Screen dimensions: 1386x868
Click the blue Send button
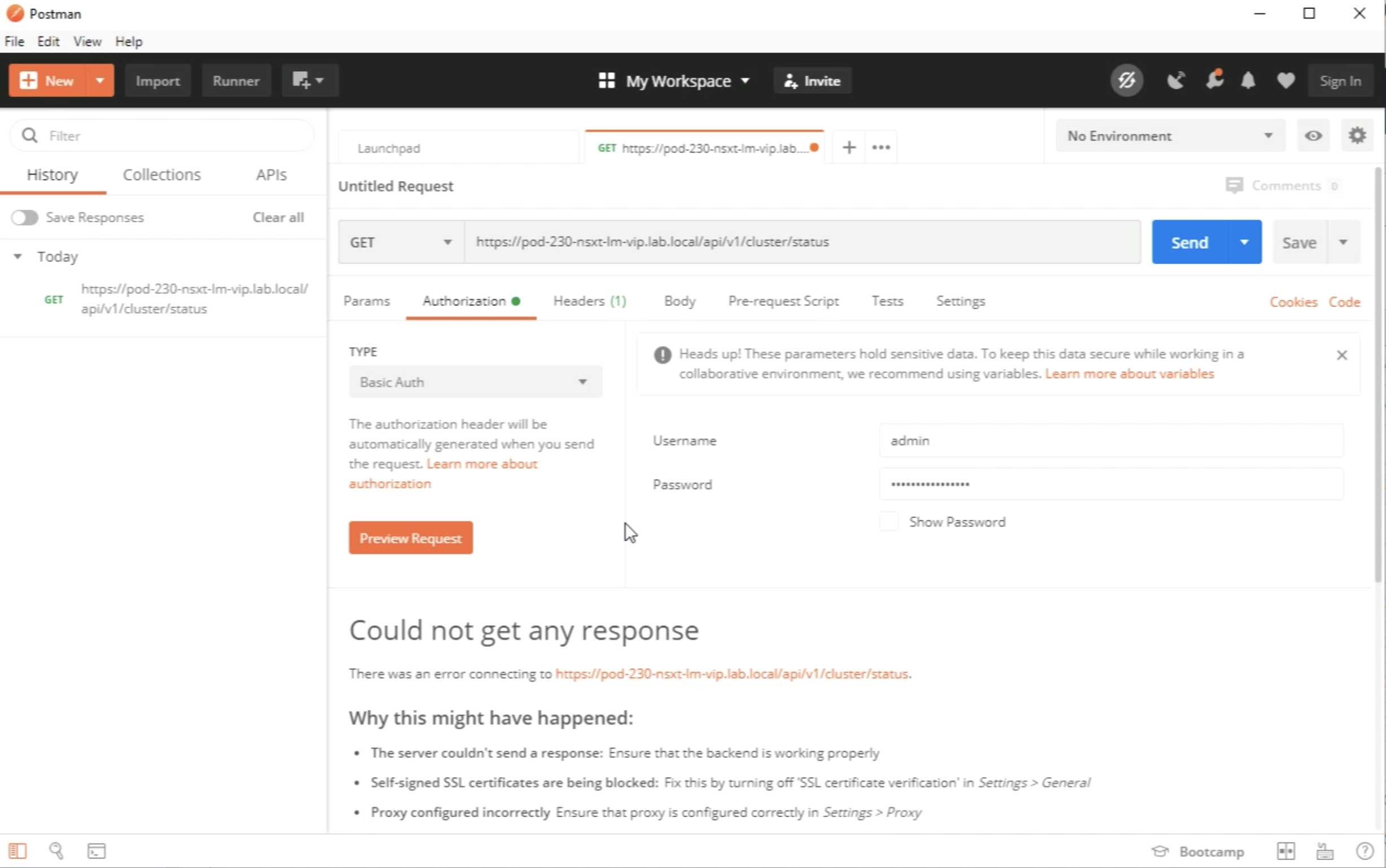click(x=1189, y=242)
